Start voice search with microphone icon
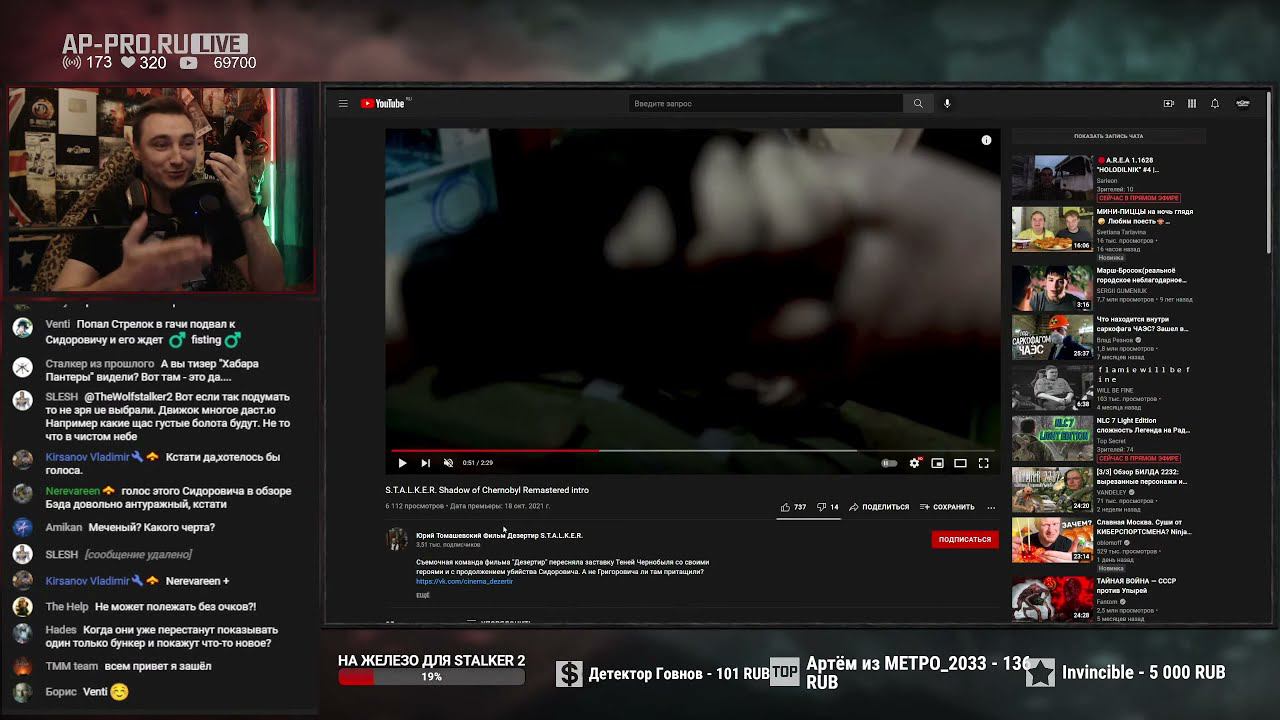 (x=947, y=104)
